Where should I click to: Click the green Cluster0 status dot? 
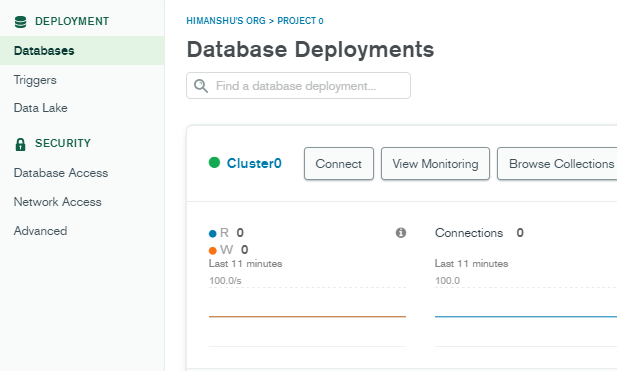click(x=214, y=162)
